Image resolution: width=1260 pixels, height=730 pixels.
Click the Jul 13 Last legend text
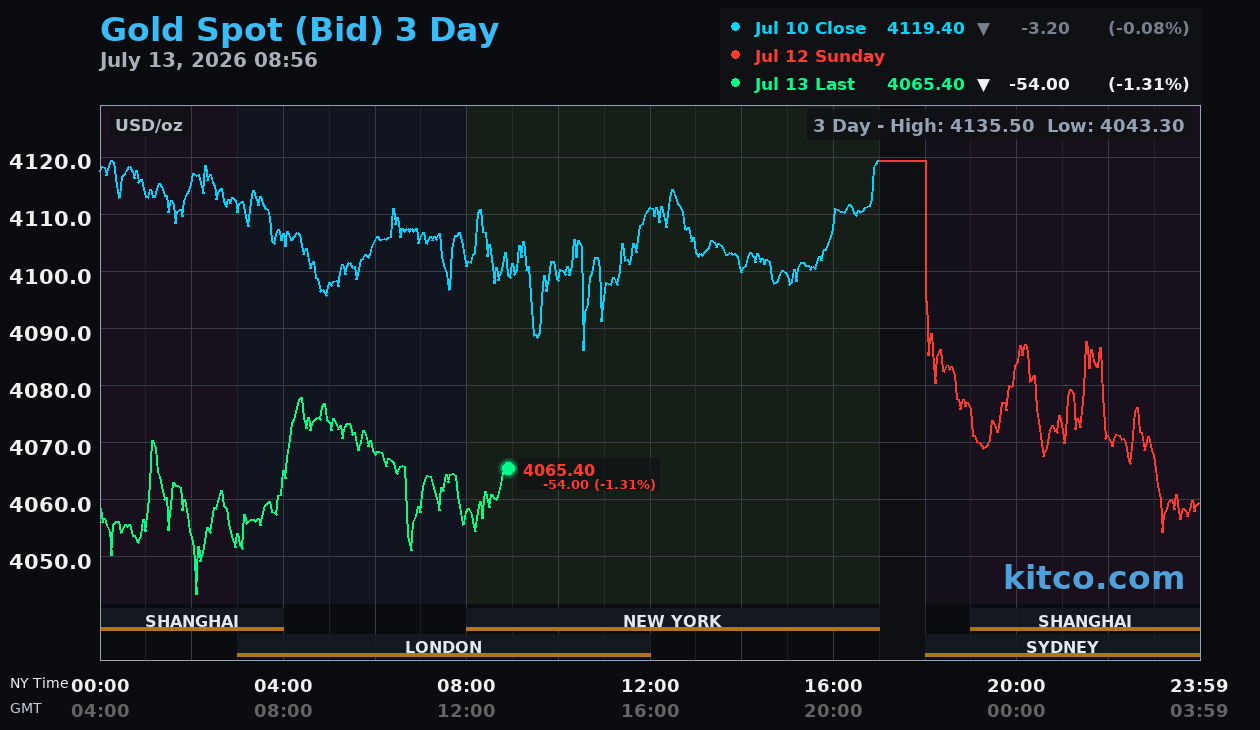tap(805, 85)
